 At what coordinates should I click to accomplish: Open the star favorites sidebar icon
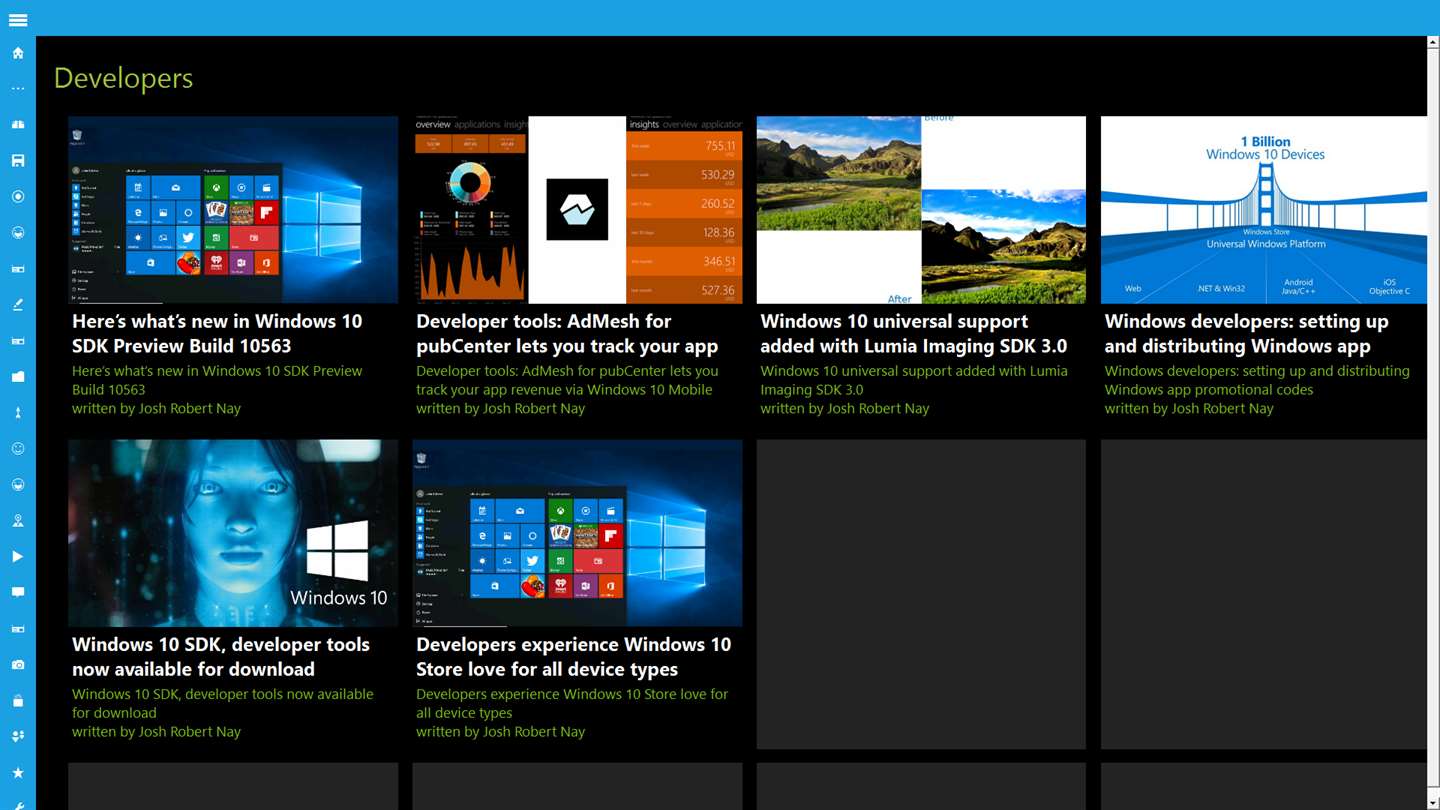click(x=18, y=773)
